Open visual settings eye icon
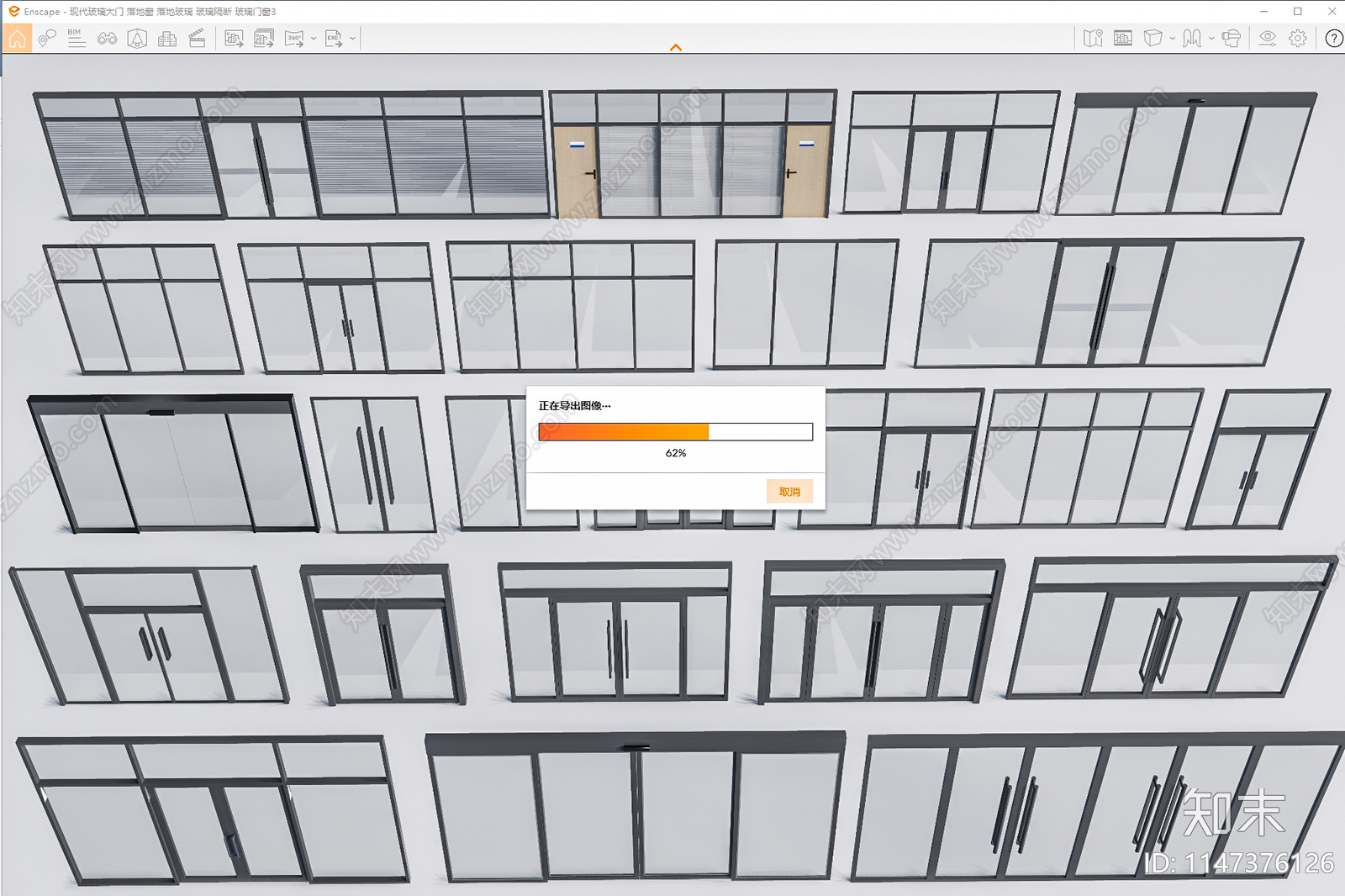Viewport: 1345px width, 896px height. click(x=1268, y=39)
